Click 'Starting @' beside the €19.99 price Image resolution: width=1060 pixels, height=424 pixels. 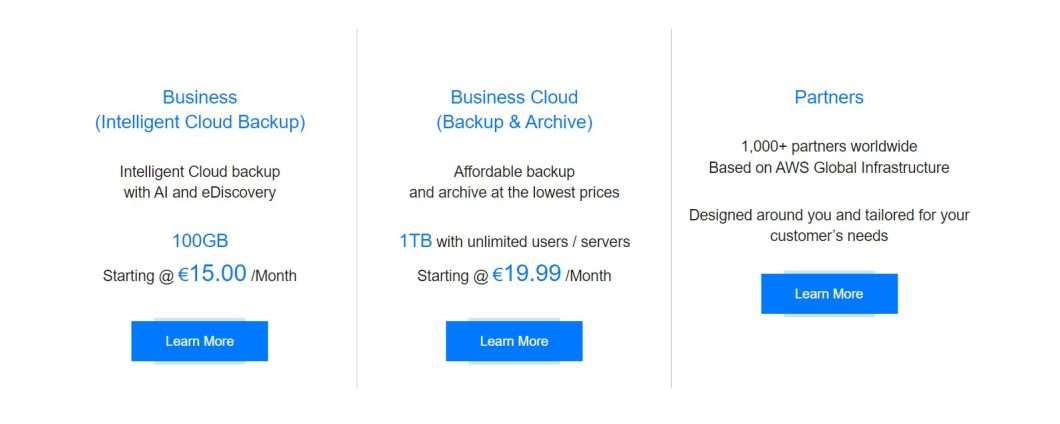pos(452,276)
